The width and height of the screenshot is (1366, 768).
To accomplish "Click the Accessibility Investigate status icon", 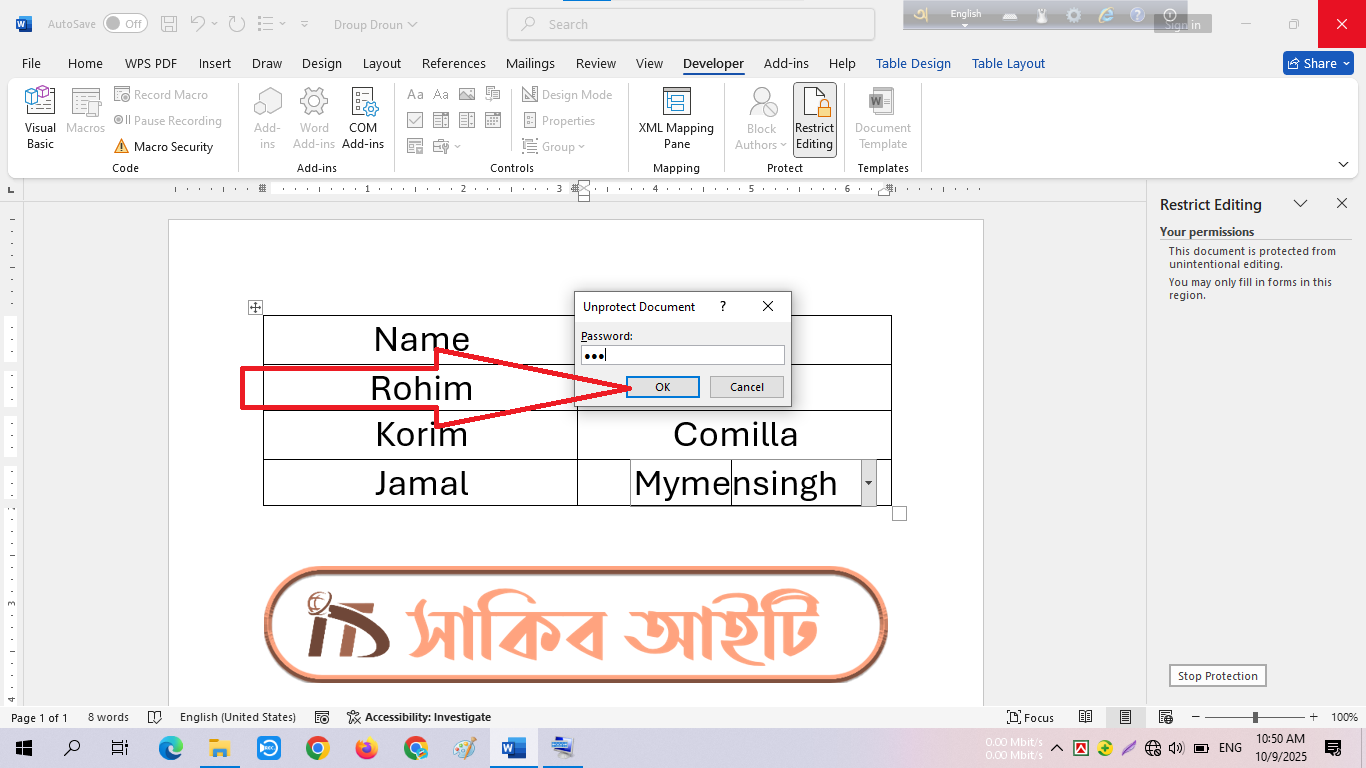I will tap(354, 717).
